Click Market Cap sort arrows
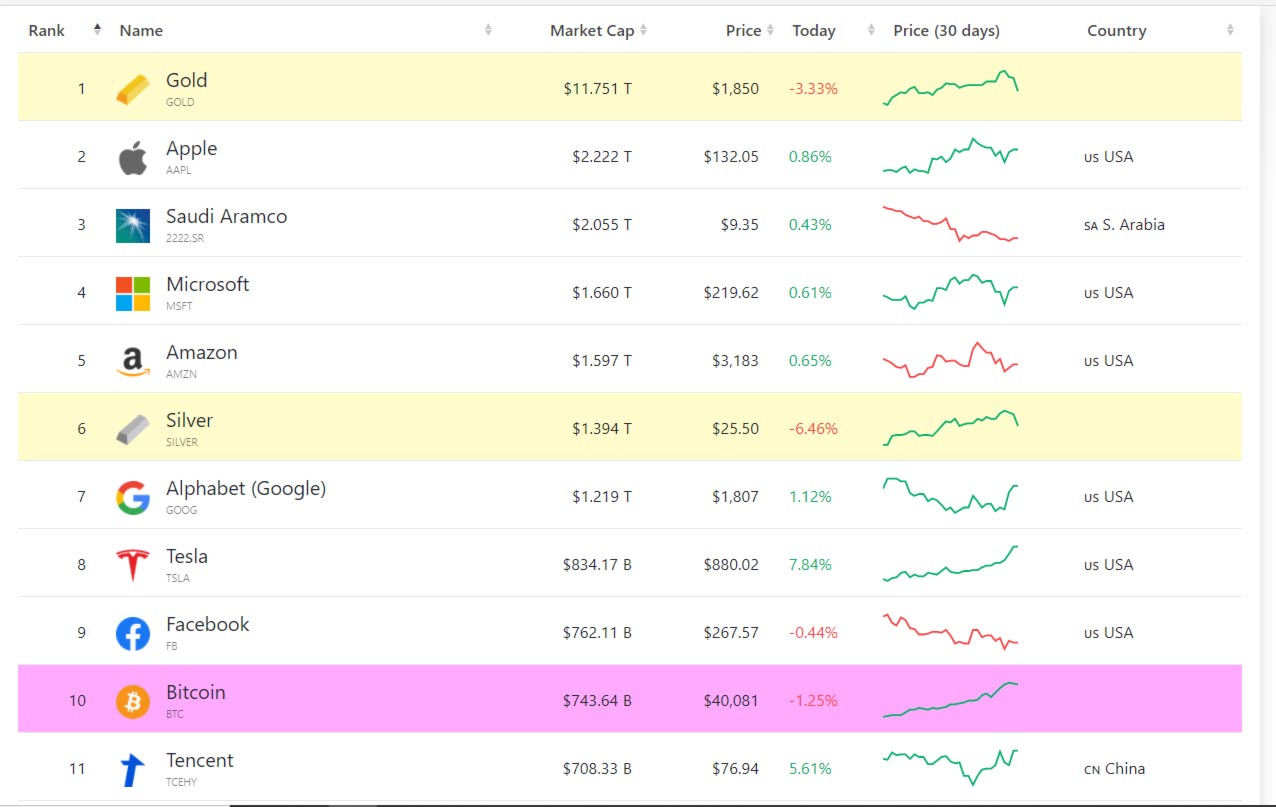Screen dimensions: 1276x807 tap(643, 30)
